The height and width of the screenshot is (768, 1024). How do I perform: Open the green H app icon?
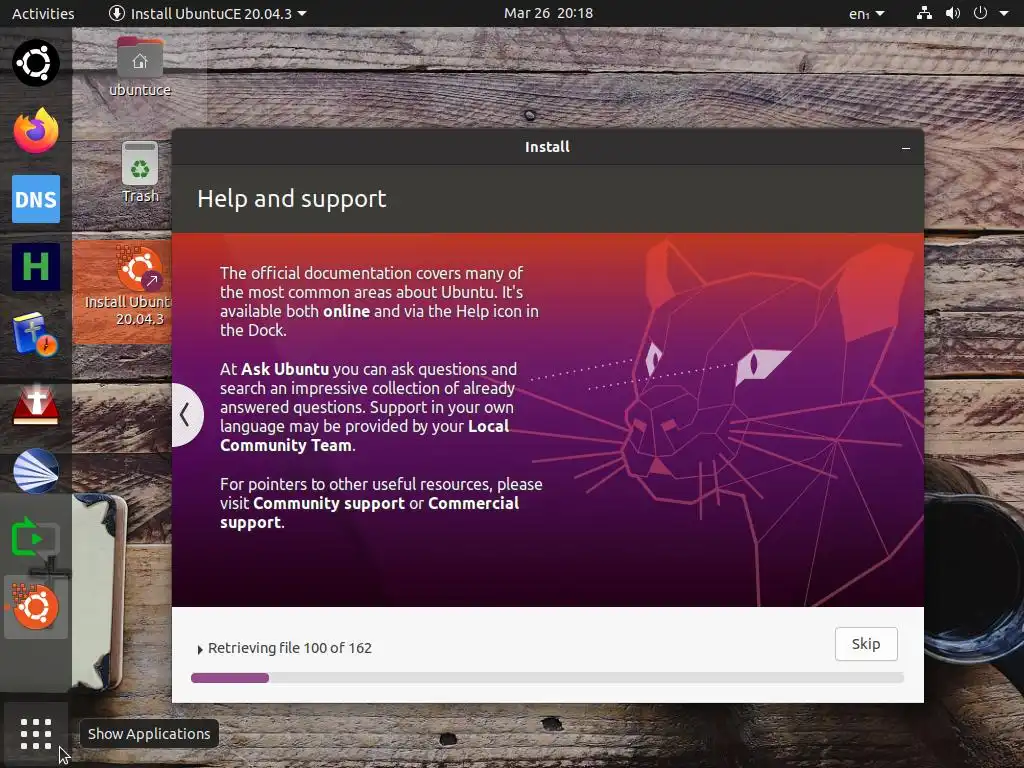[x=35, y=267]
